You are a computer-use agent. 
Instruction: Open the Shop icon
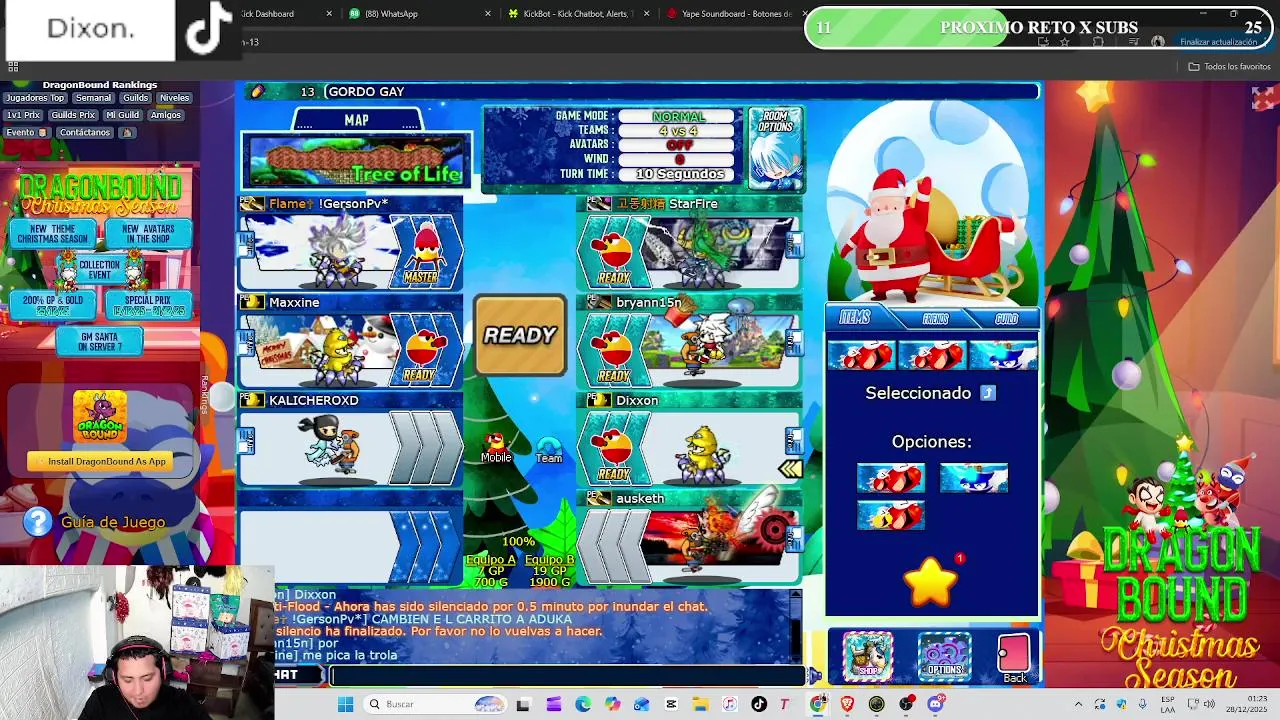[867, 657]
